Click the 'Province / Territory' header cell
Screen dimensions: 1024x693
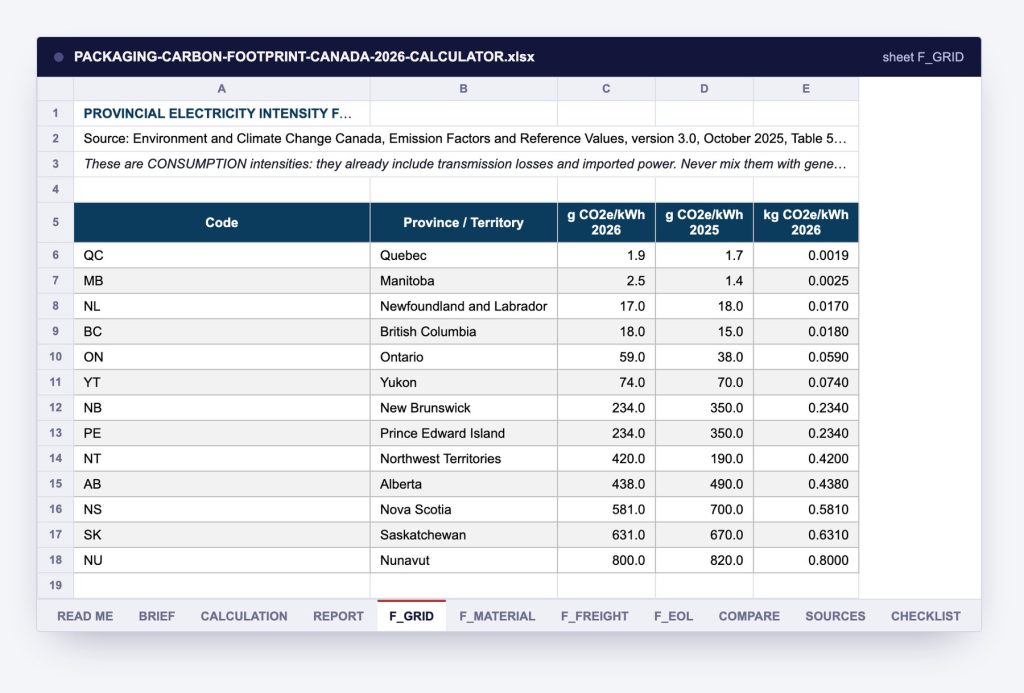pos(464,222)
